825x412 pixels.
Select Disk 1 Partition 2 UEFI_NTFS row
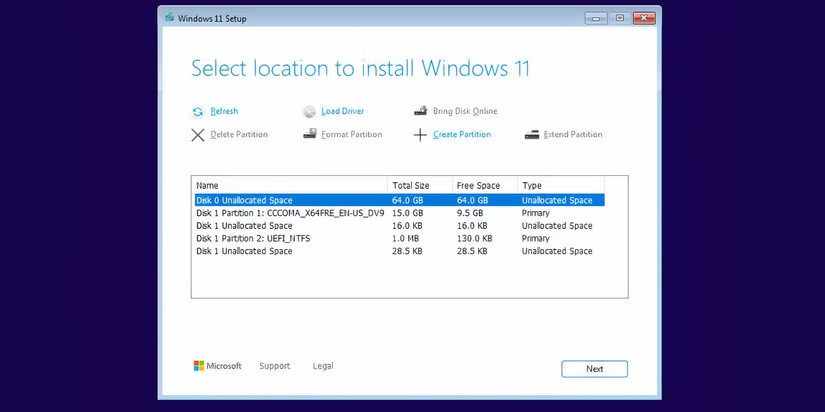(290, 239)
